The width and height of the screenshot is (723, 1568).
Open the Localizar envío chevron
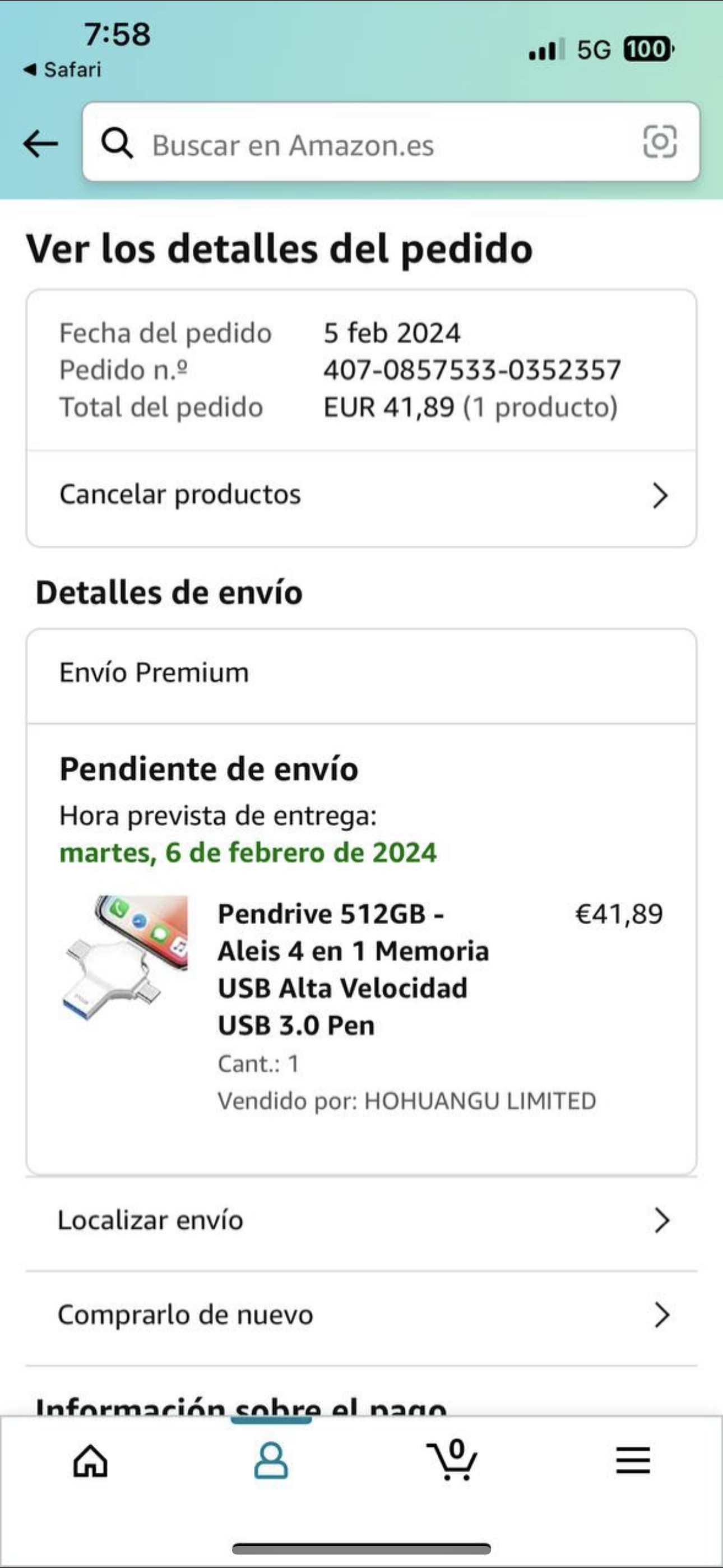click(661, 1220)
